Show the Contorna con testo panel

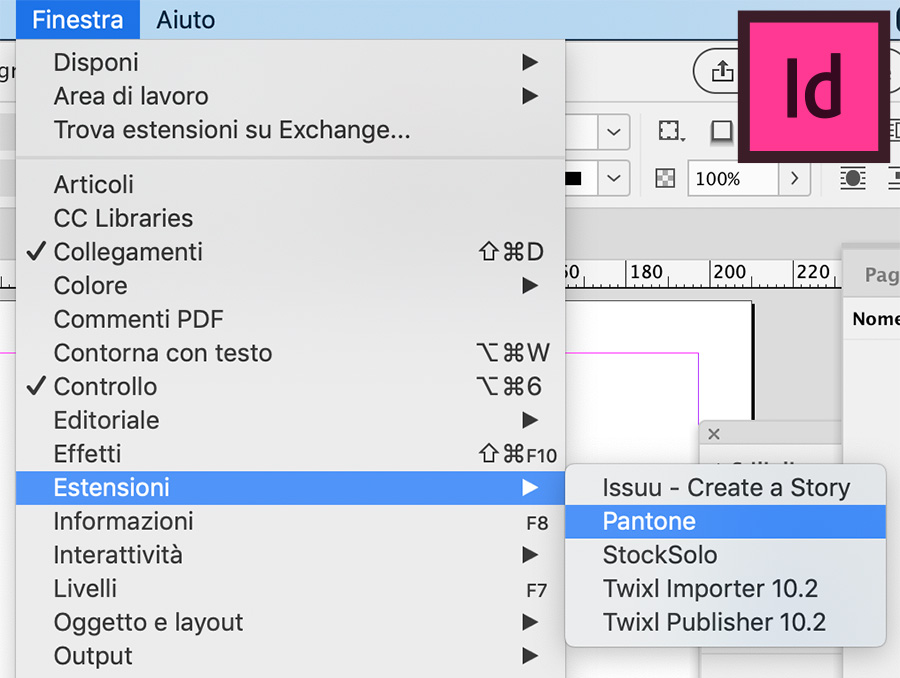click(x=290, y=352)
